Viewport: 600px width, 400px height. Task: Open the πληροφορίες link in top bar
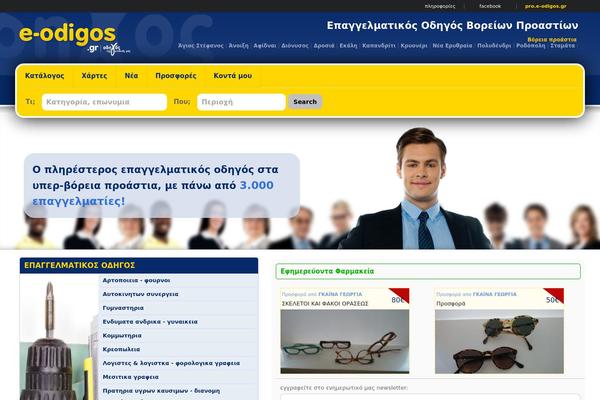[440, 6]
